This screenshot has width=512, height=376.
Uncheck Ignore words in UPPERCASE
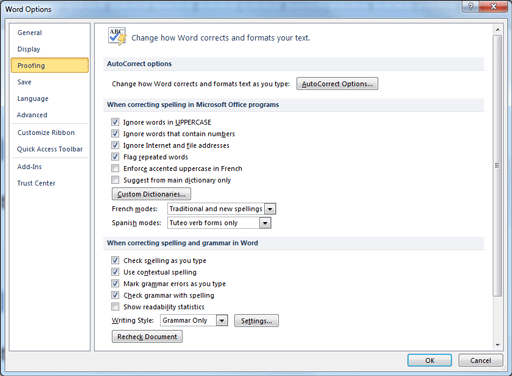(x=115, y=122)
